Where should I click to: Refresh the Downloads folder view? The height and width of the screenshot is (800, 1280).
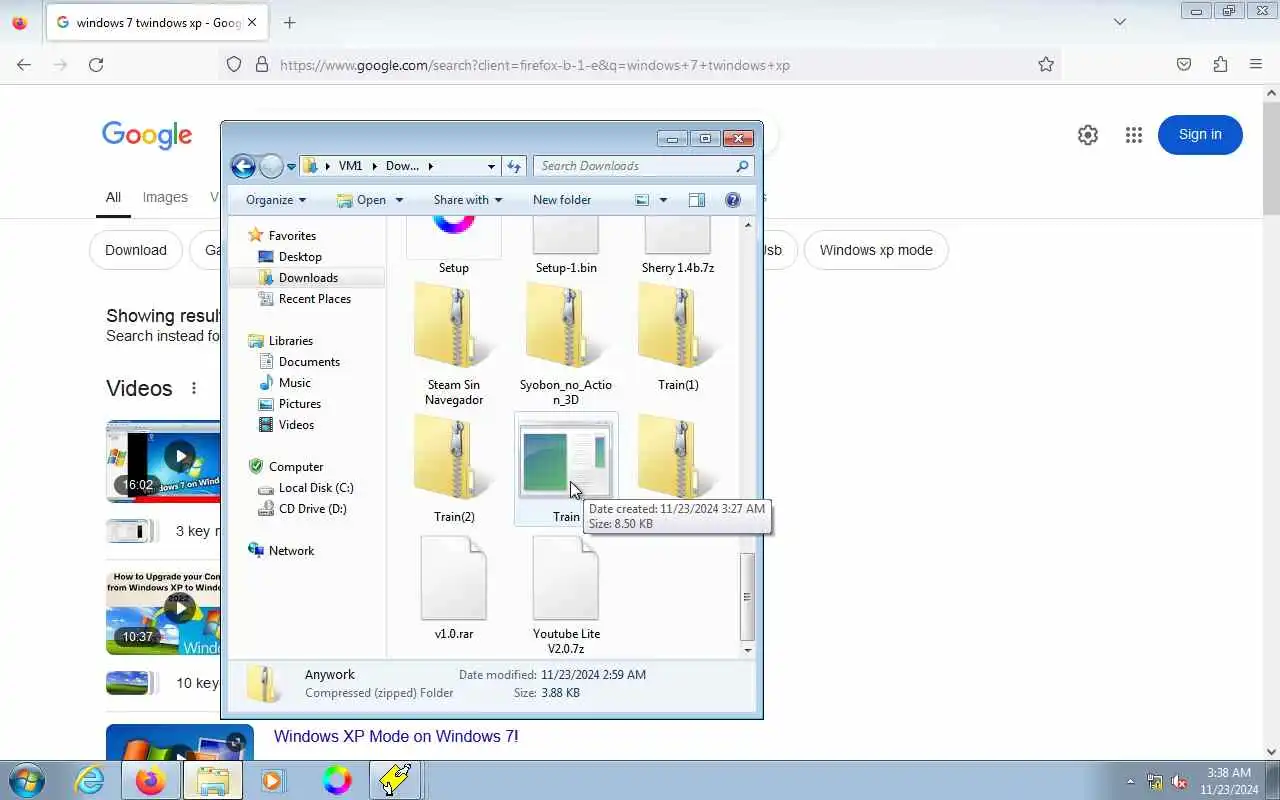[514, 166]
